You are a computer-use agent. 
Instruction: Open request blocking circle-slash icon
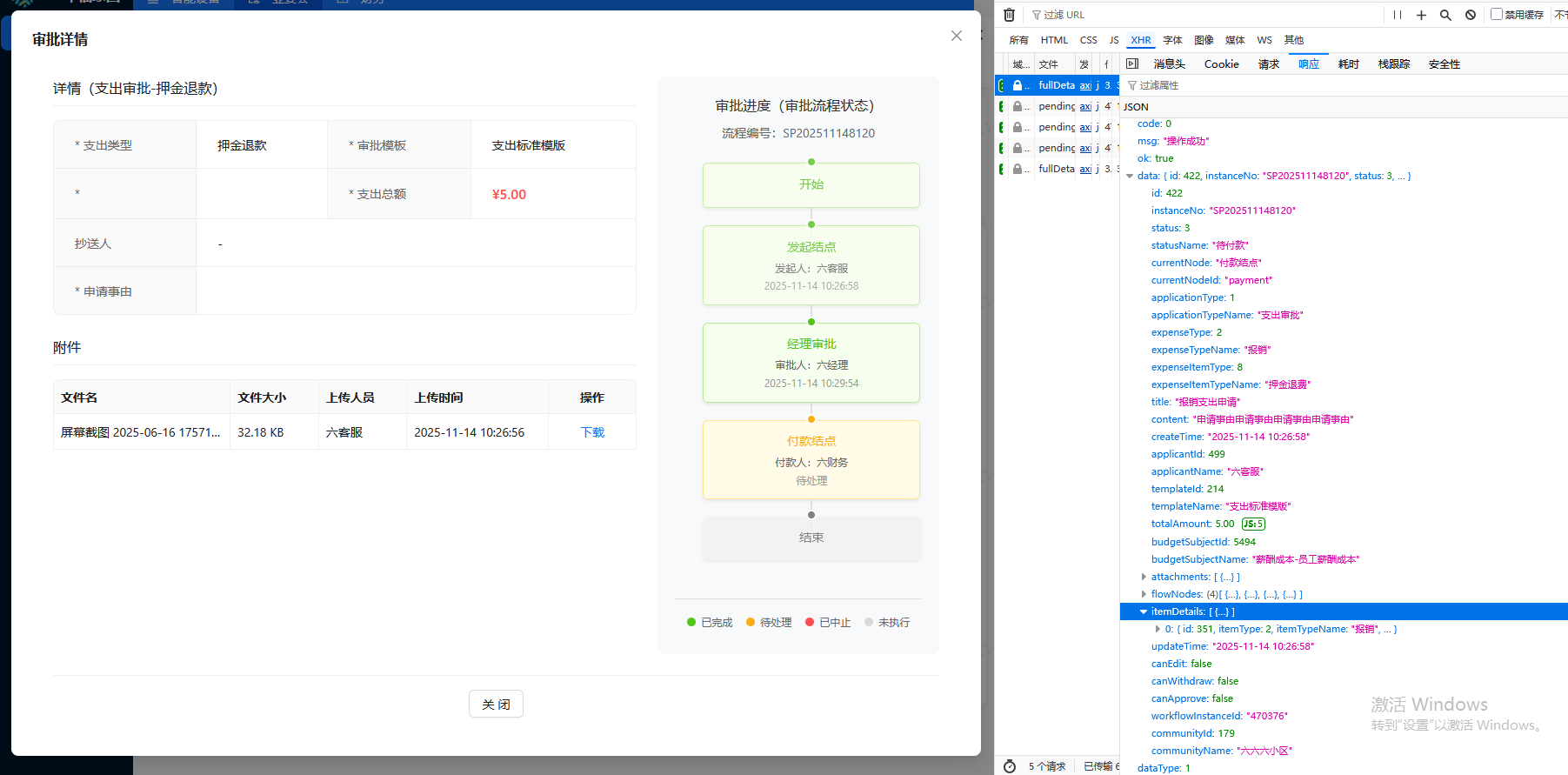pyautogui.click(x=1471, y=15)
